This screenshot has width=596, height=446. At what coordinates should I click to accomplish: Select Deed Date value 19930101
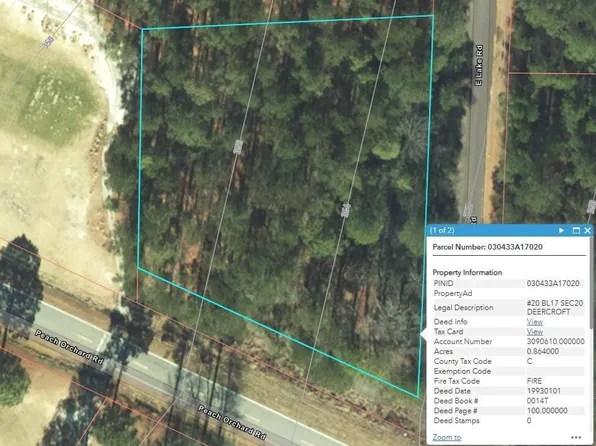(544, 391)
